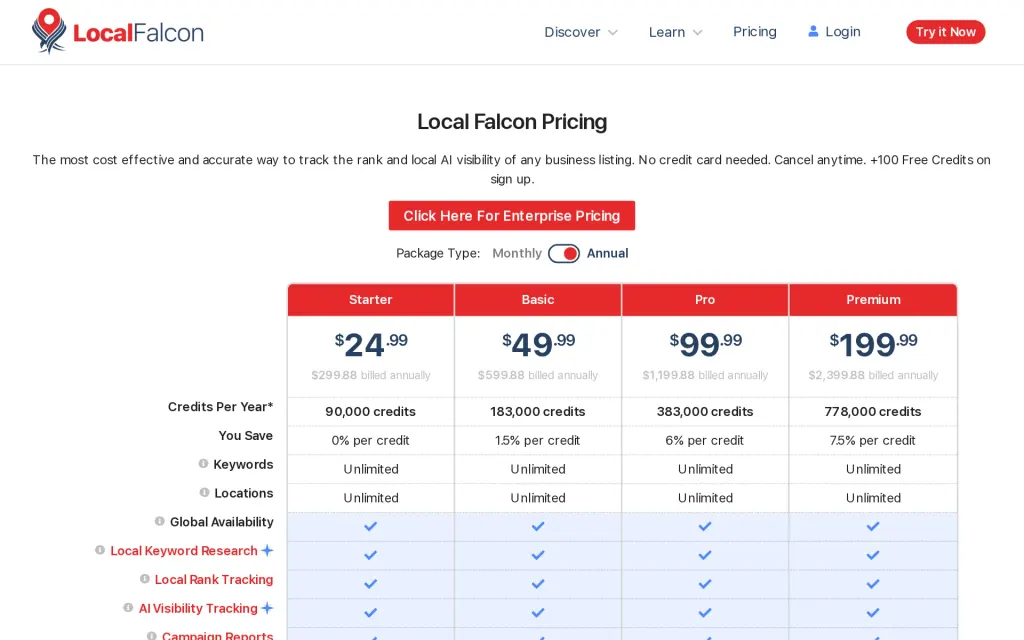Click the Starter AI Visibility Tracking checkmark
The image size is (1024, 640).
tap(370, 613)
